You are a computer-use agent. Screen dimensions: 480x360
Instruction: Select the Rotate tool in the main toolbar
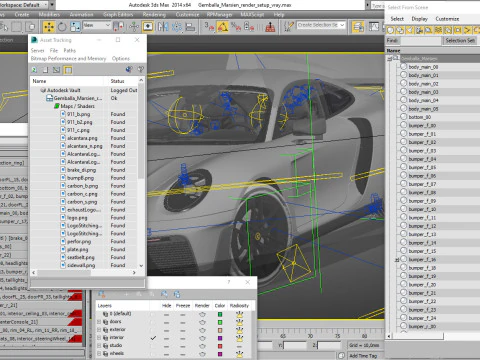tap(62, 26)
